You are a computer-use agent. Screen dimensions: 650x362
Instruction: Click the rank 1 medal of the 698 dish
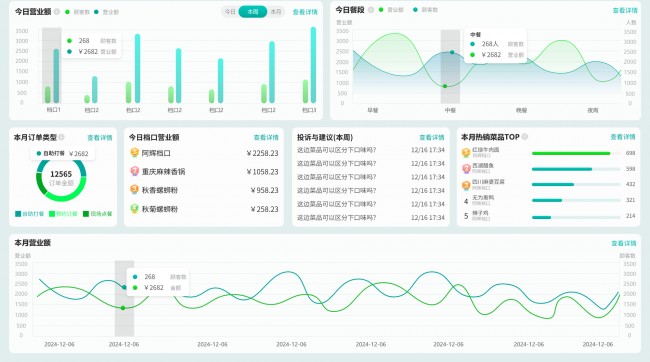click(466, 153)
